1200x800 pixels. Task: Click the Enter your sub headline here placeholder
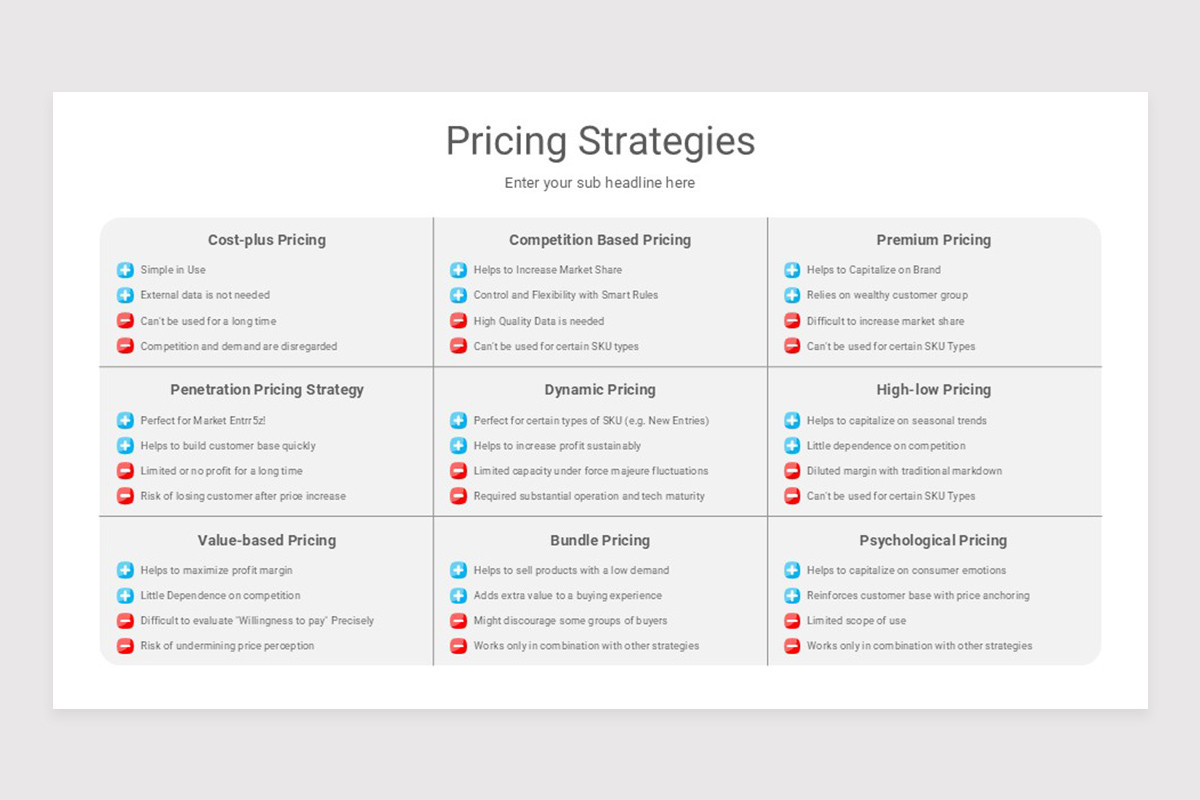coord(600,183)
